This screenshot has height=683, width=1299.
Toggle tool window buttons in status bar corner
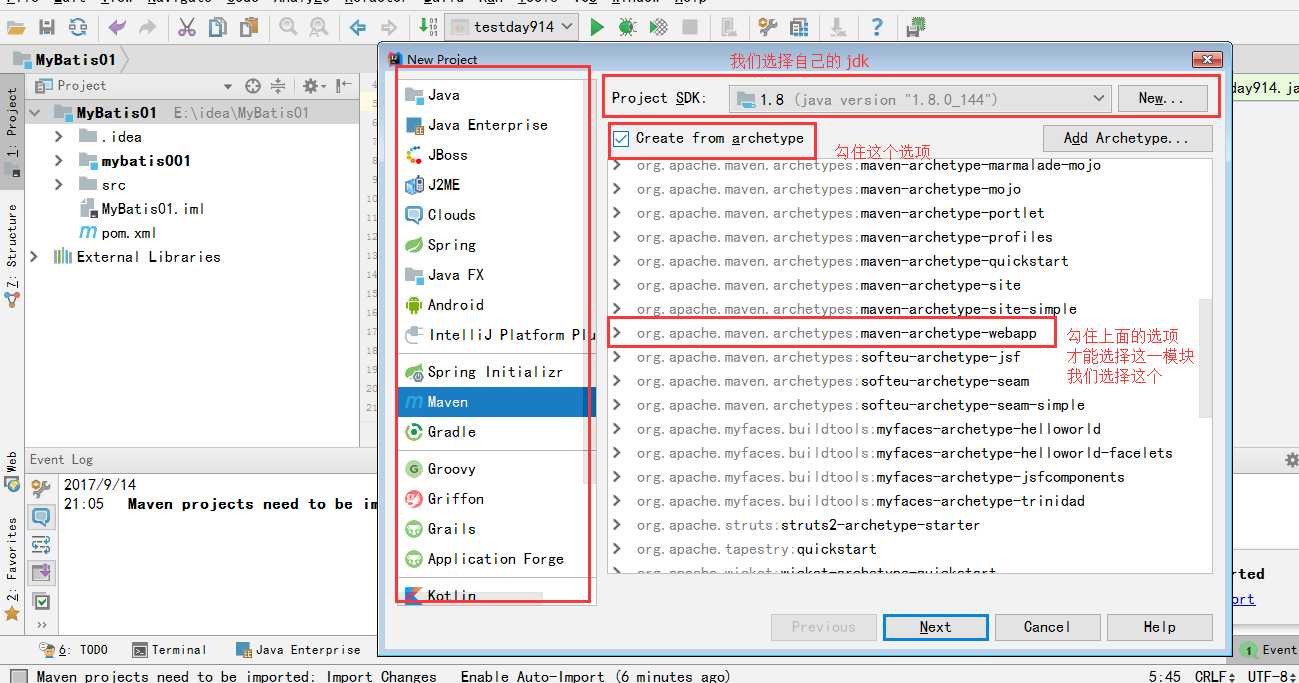(x=18, y=676)
